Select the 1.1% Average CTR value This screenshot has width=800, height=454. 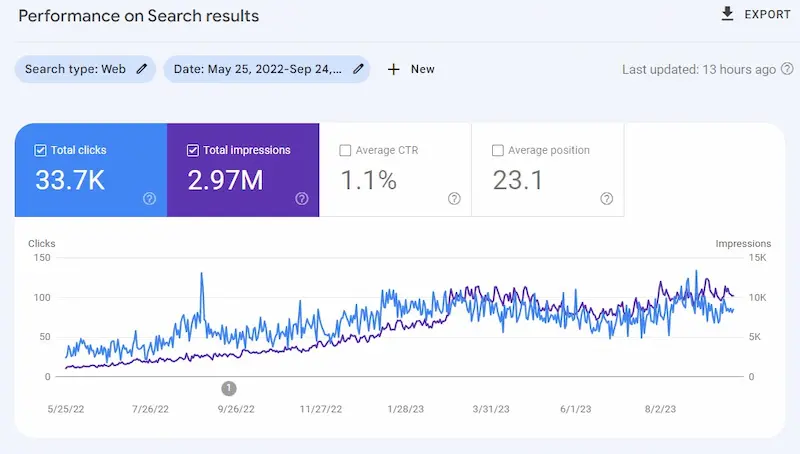click(x=369, y=181)
